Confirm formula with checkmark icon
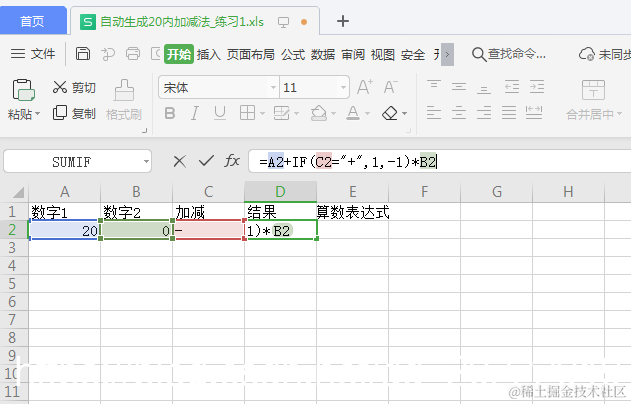The width and height of the screenshot is (631, 404). (x=206, y=161)
